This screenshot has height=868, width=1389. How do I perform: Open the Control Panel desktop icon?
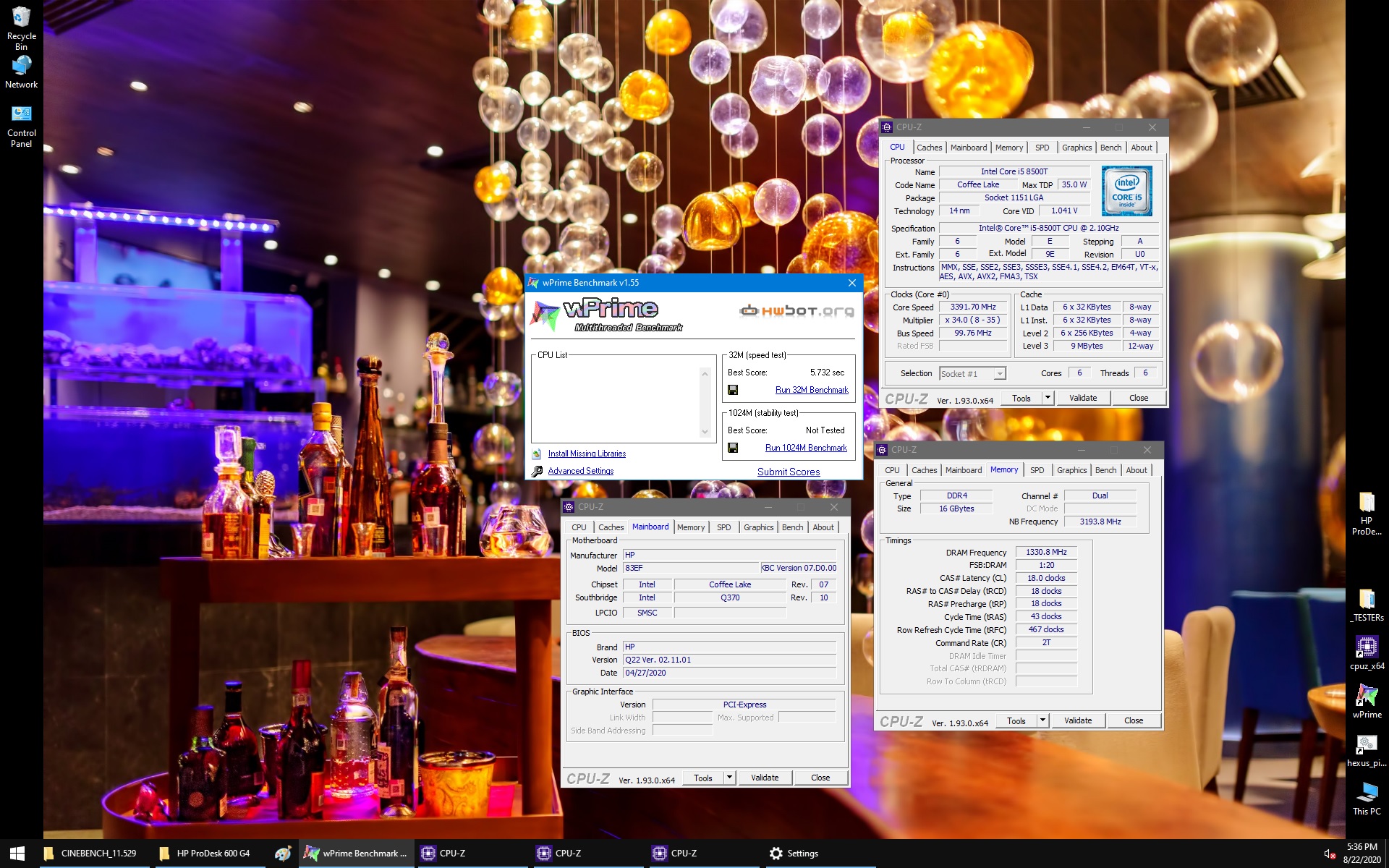point(21,126)
